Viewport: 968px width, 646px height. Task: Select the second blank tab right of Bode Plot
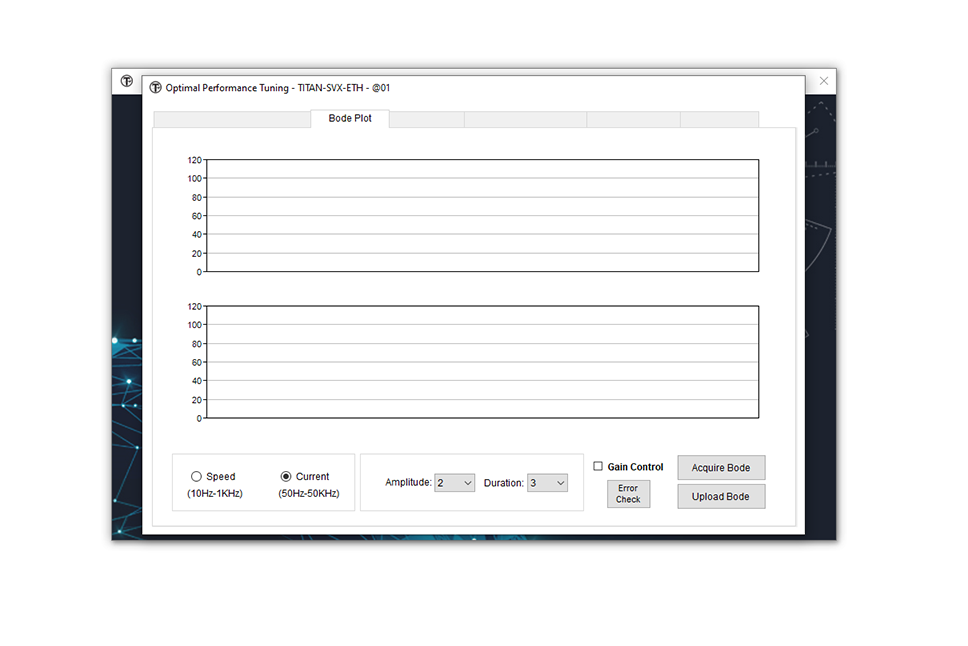pos(525,120)
